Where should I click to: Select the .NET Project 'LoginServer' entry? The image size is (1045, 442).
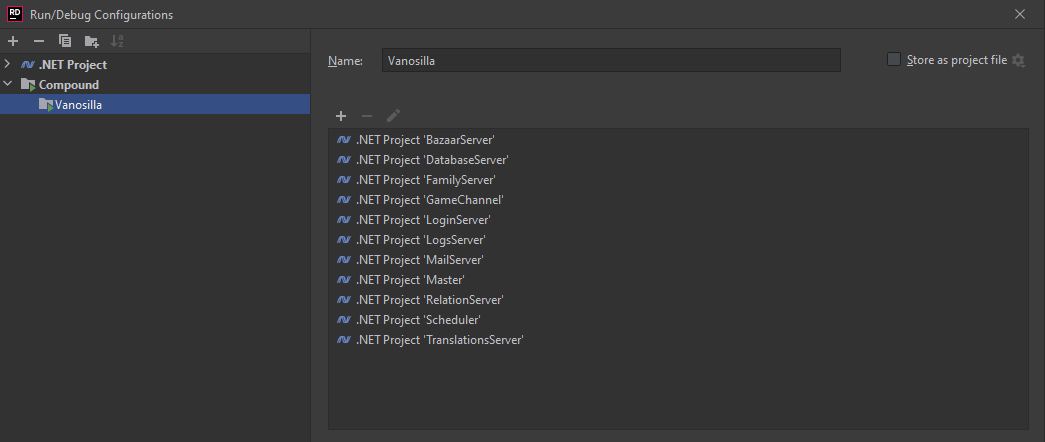pos(423,220)
